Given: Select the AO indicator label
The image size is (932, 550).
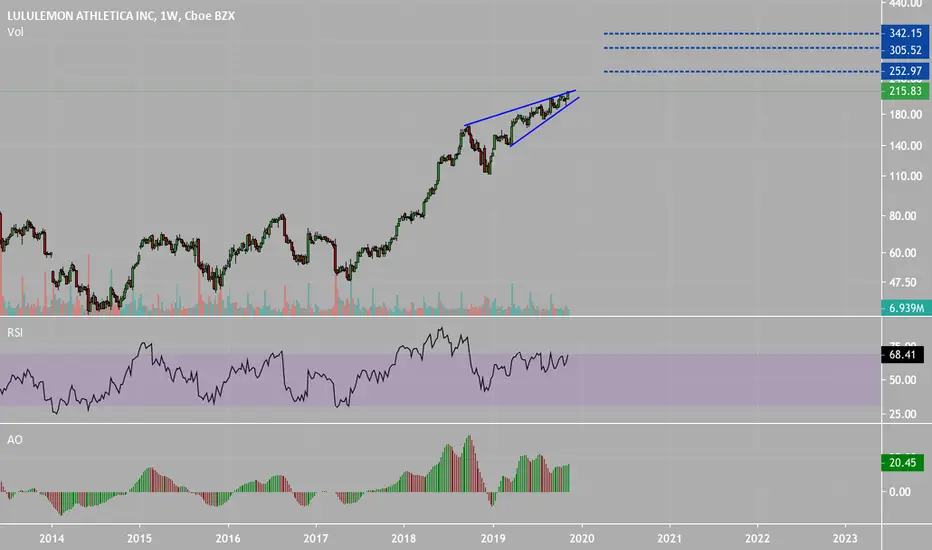Looking at the screenshot, I should [x=15, y=439].
